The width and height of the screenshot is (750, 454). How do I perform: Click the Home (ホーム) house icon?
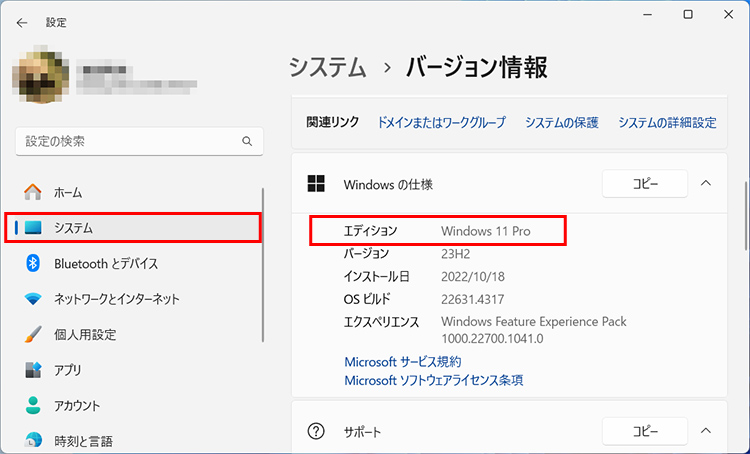[x=33, y=192]
